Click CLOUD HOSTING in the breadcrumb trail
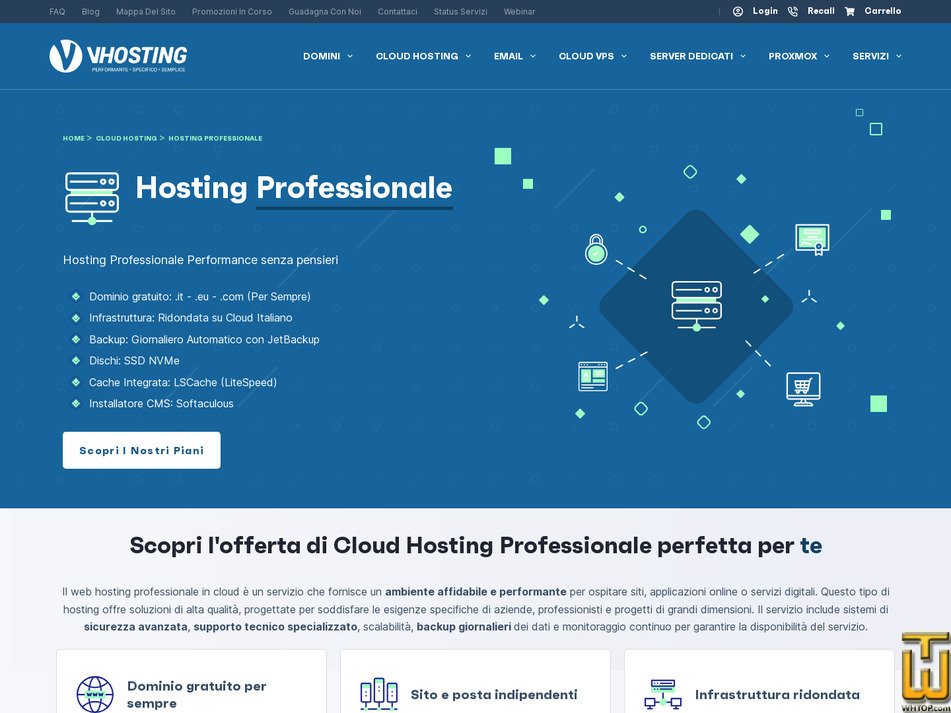The image size is (951, 713). click(126, 138)
